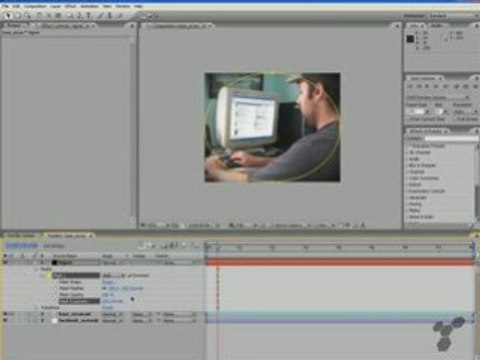
Task: Toggle audio button in Time Controls
Action: click(456, 86)
